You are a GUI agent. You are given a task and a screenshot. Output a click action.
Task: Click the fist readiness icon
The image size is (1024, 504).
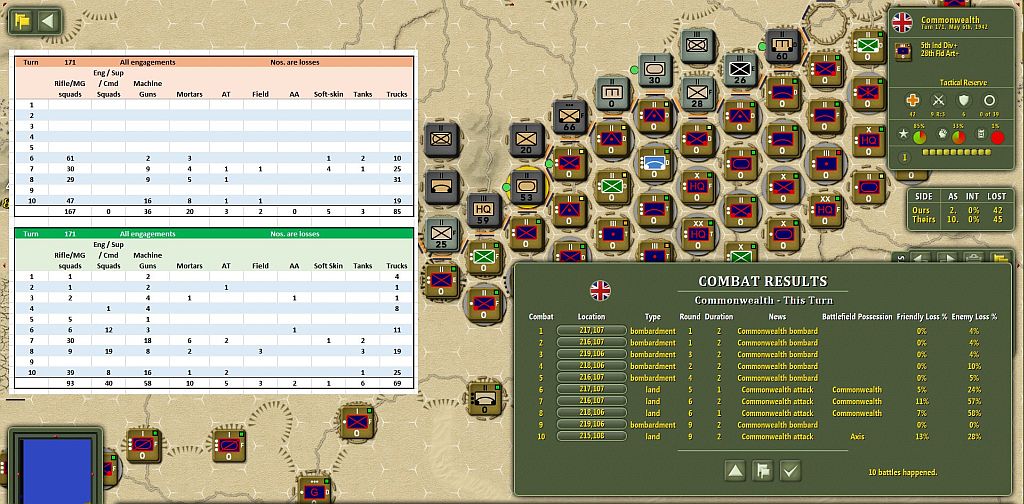point(942,134)
